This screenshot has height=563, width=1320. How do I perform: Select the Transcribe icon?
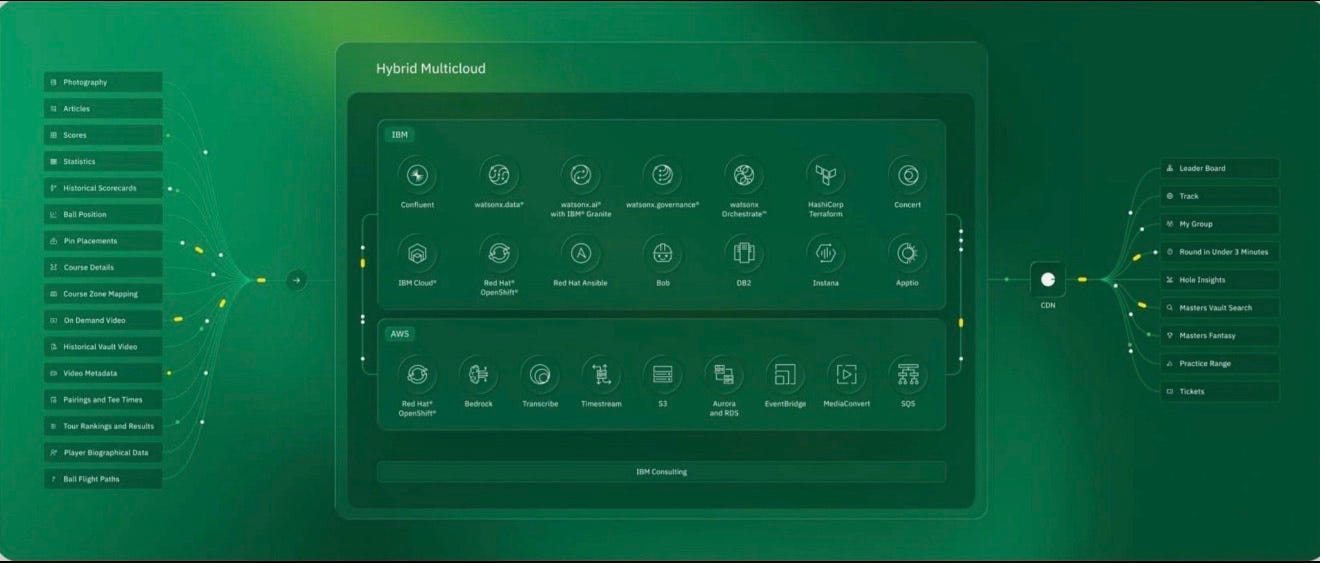[540, 374]
